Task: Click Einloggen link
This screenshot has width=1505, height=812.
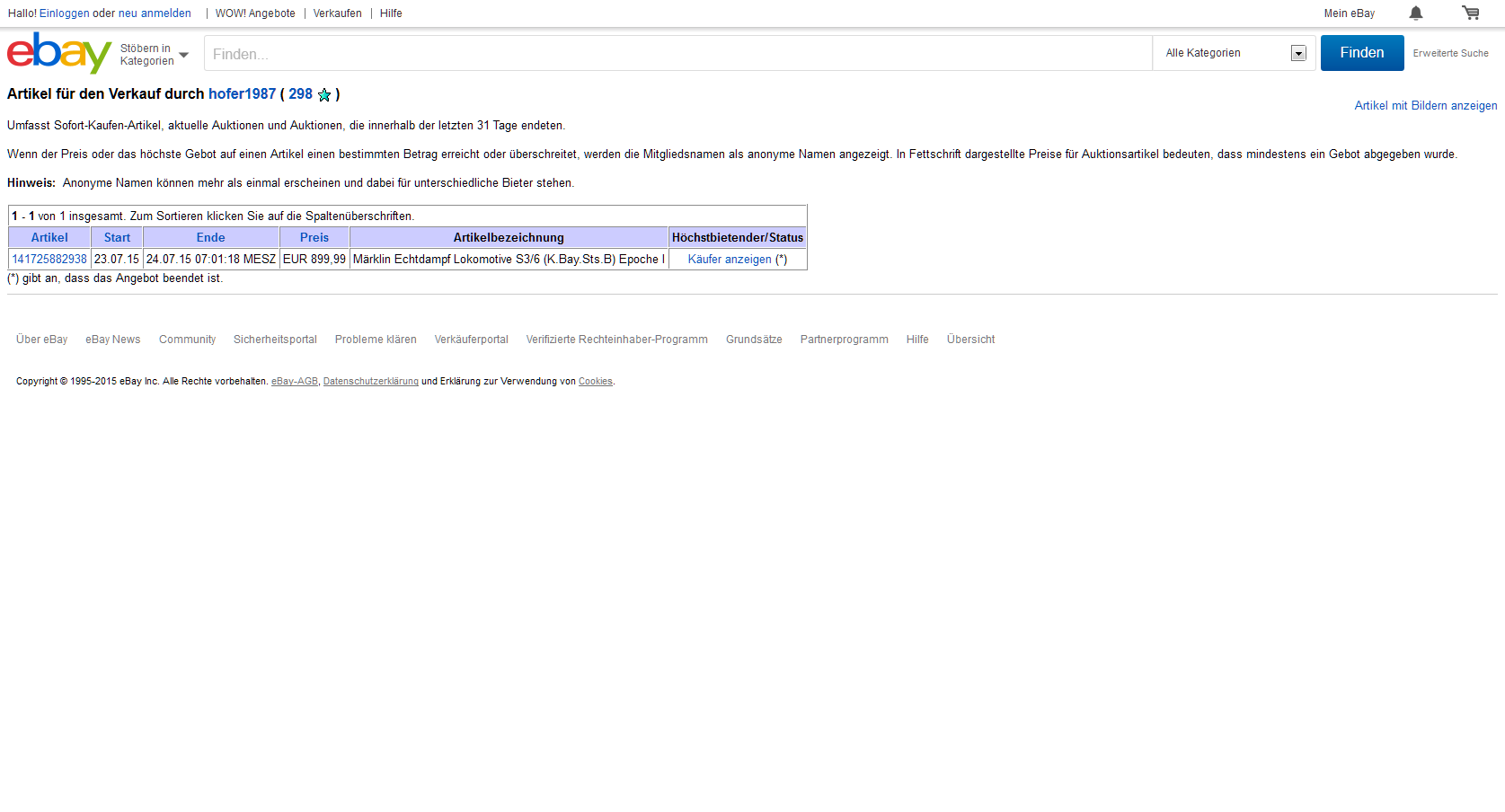Action: (65, 13)
